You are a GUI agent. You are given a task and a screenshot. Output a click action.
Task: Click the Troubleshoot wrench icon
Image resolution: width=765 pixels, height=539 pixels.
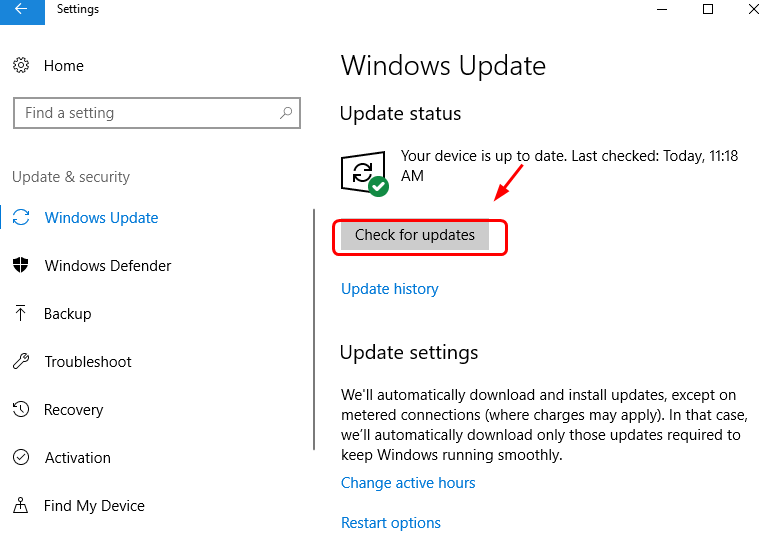[21, 362]
